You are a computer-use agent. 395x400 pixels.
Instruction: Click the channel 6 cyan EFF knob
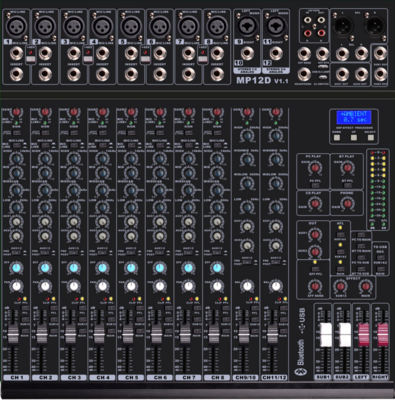pyautogui.click(x=160, y=268)
